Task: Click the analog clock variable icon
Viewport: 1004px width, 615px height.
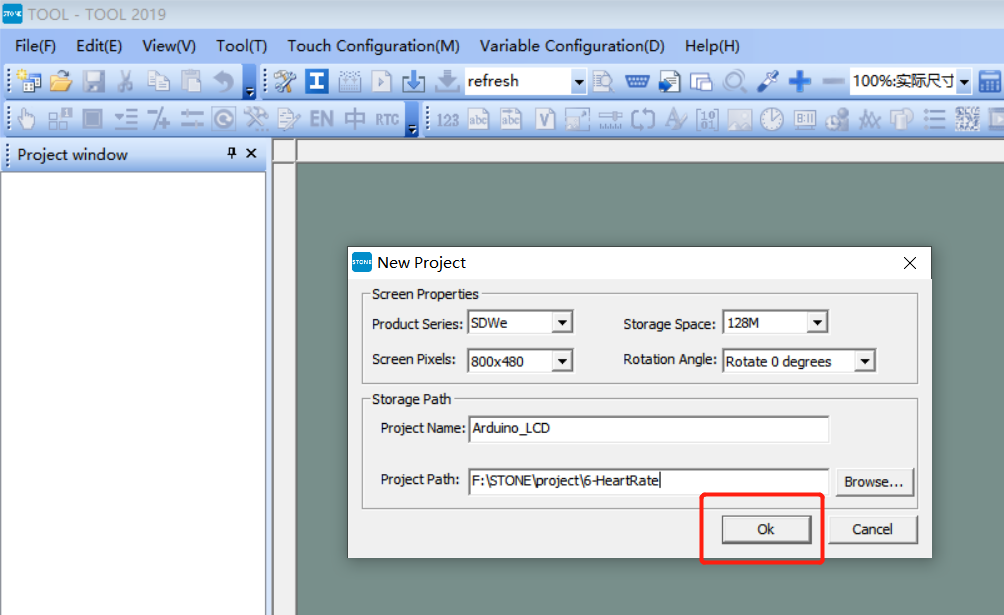Action: [x=772, y=119]
